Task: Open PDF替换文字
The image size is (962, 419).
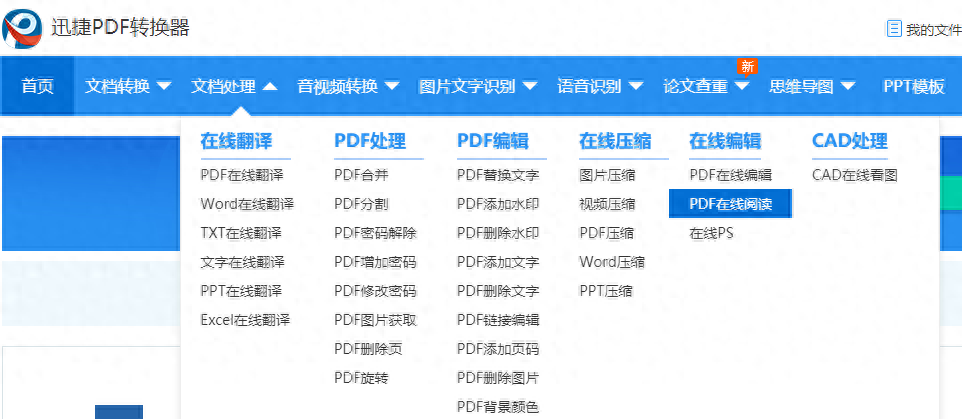Action: tap(498, 175)
